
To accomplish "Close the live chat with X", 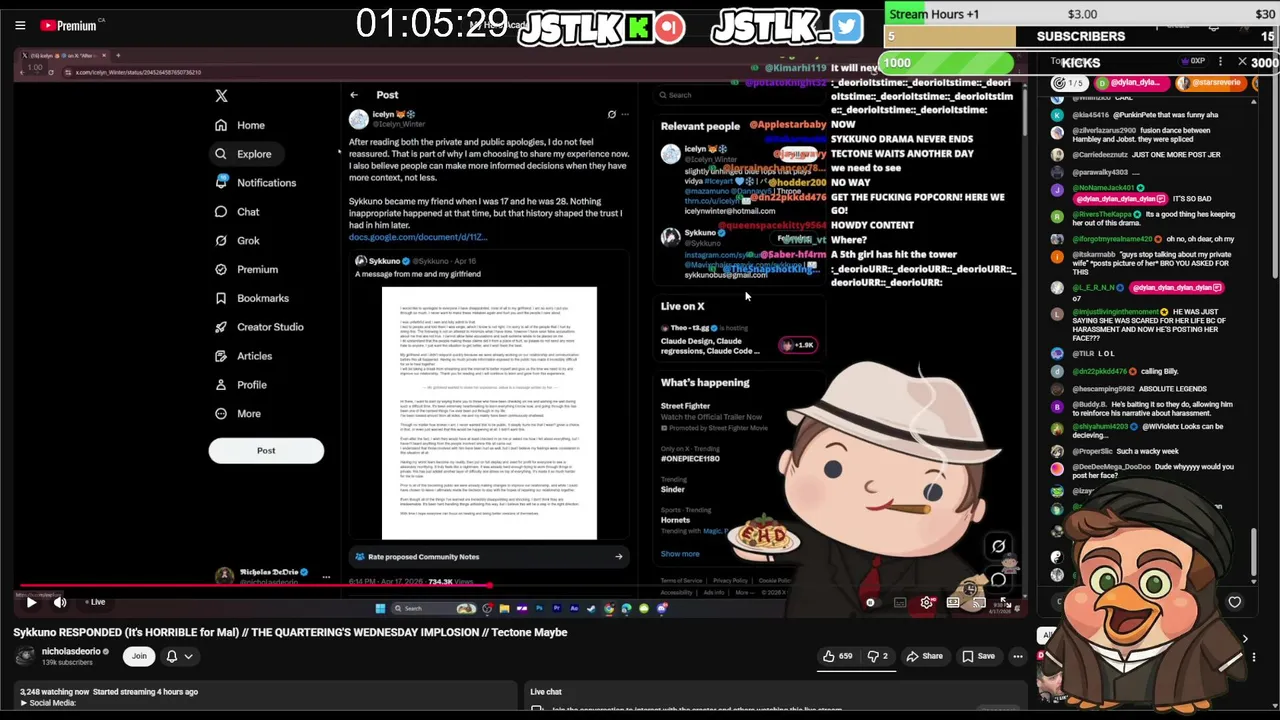I will click(1242, 62).
